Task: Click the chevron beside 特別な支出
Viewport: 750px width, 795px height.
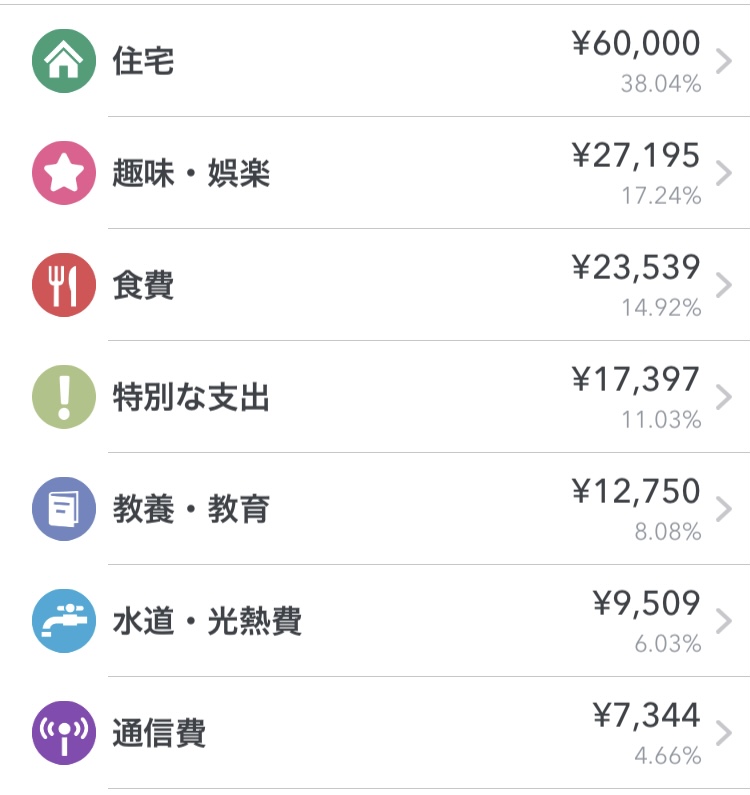Action: [725, 398]
